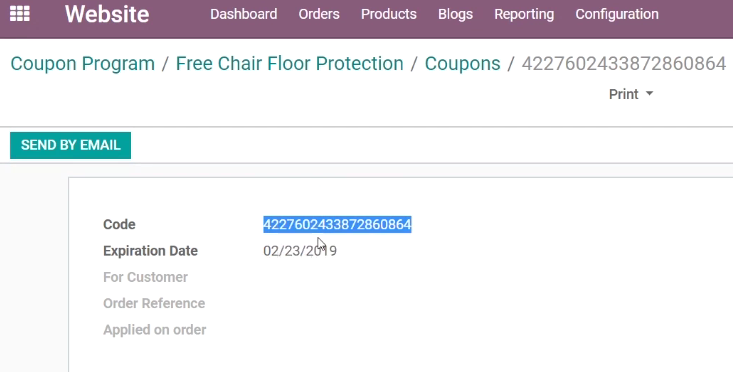Click the Print dropdown caret arrow
This screenshot has height=372, width=733.
point(649,94)
